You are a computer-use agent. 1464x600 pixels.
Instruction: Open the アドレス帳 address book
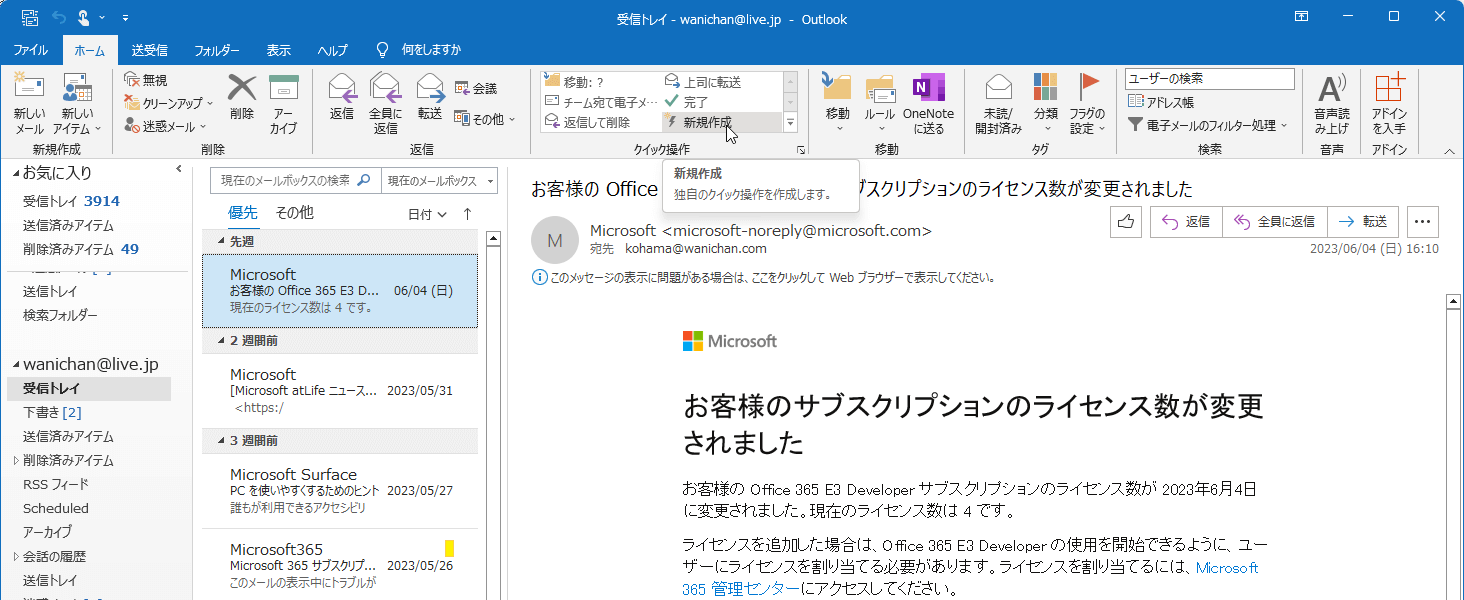(1161, 102)
